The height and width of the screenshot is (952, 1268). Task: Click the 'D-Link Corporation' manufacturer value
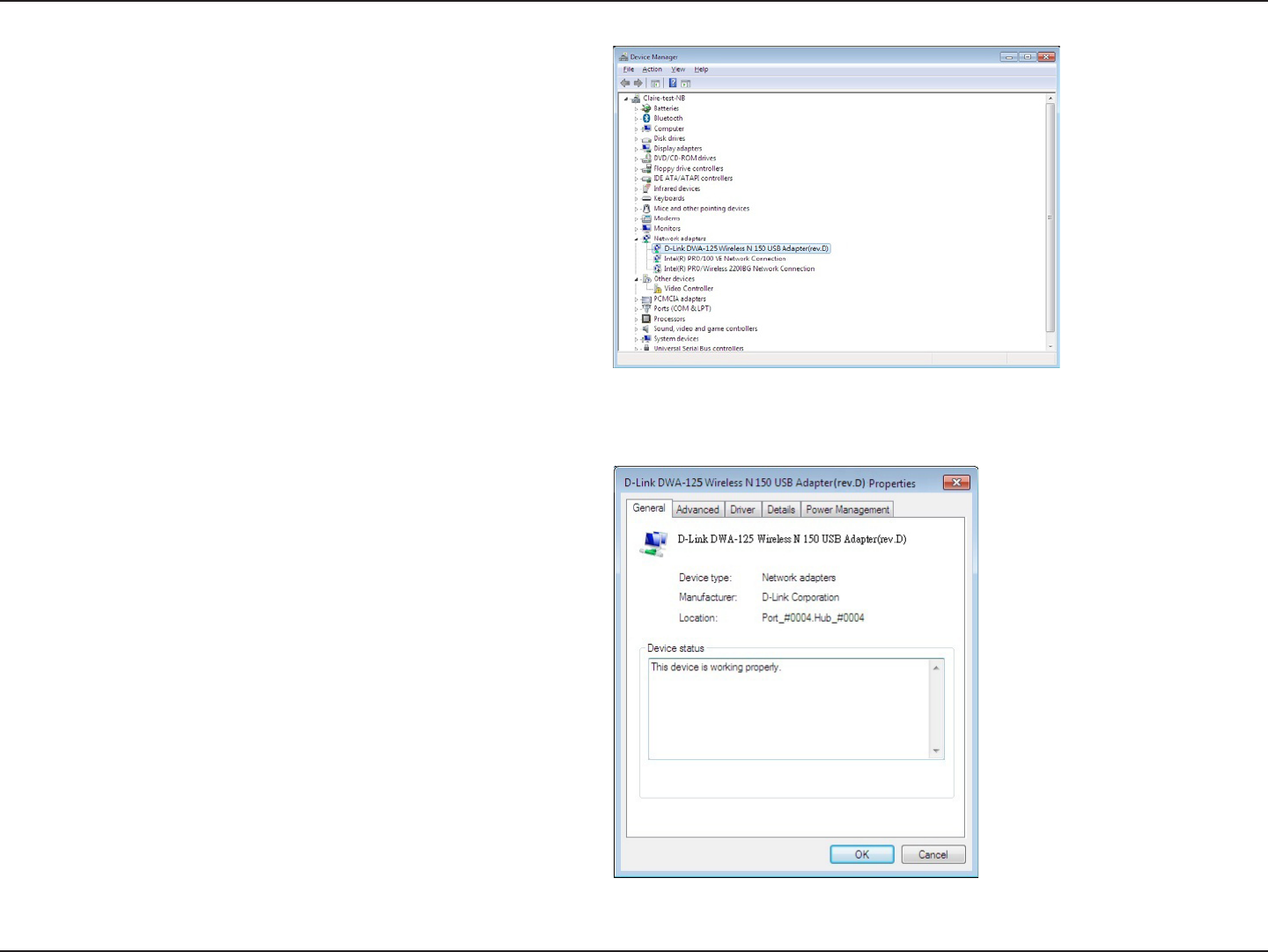pos(800,597)
